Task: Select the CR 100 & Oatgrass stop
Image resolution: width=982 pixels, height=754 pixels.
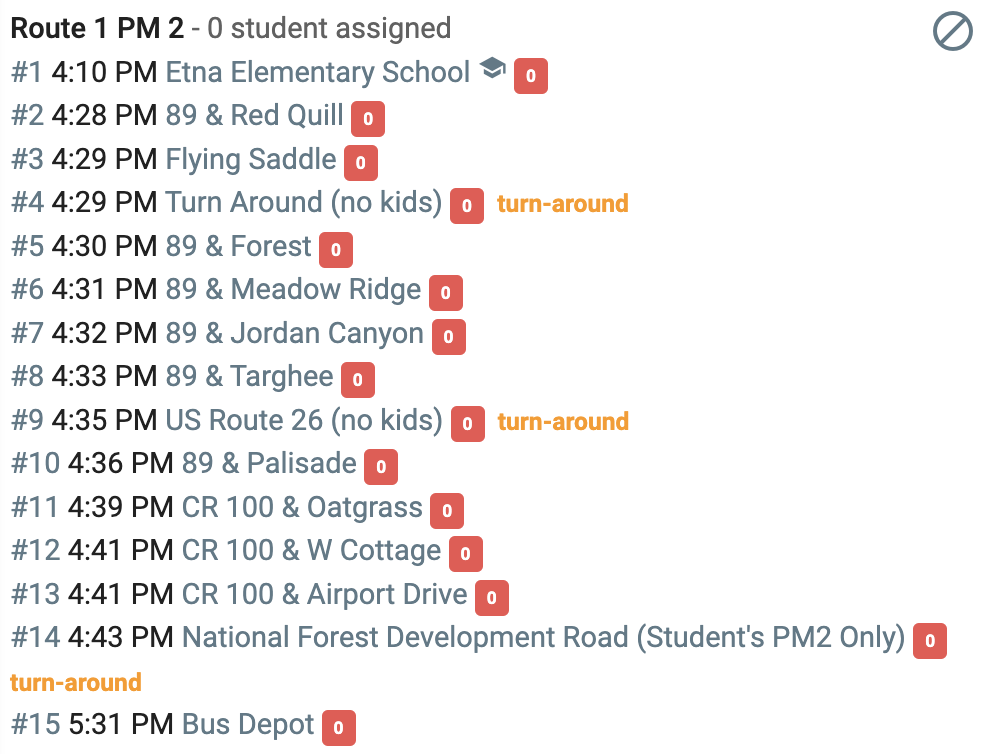Action: (302, 507)
